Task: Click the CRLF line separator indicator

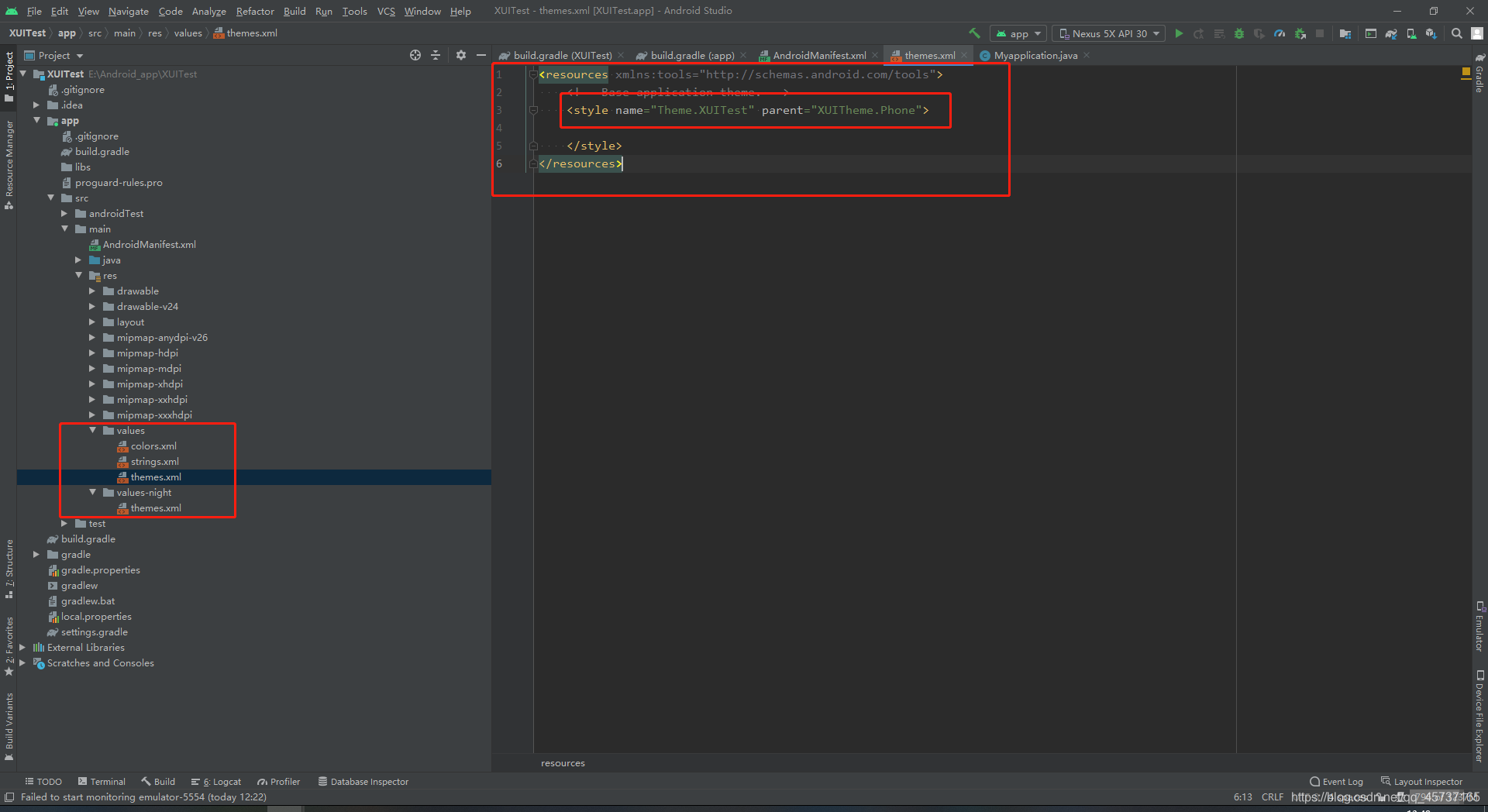Action: coord(1272,797)
